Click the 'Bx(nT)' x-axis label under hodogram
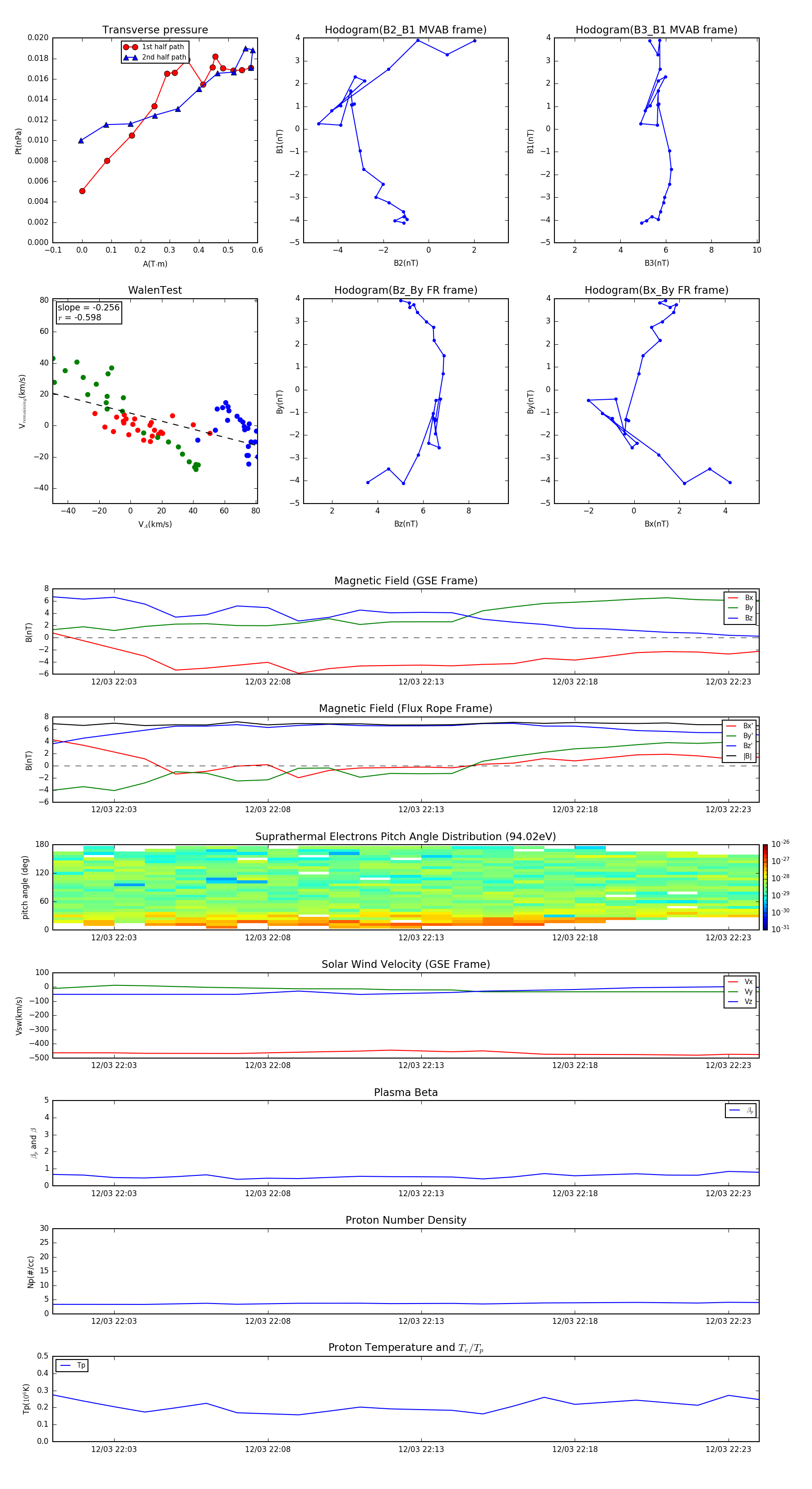The width and height of the screenshot is (812, 1489). pos(656,524)
